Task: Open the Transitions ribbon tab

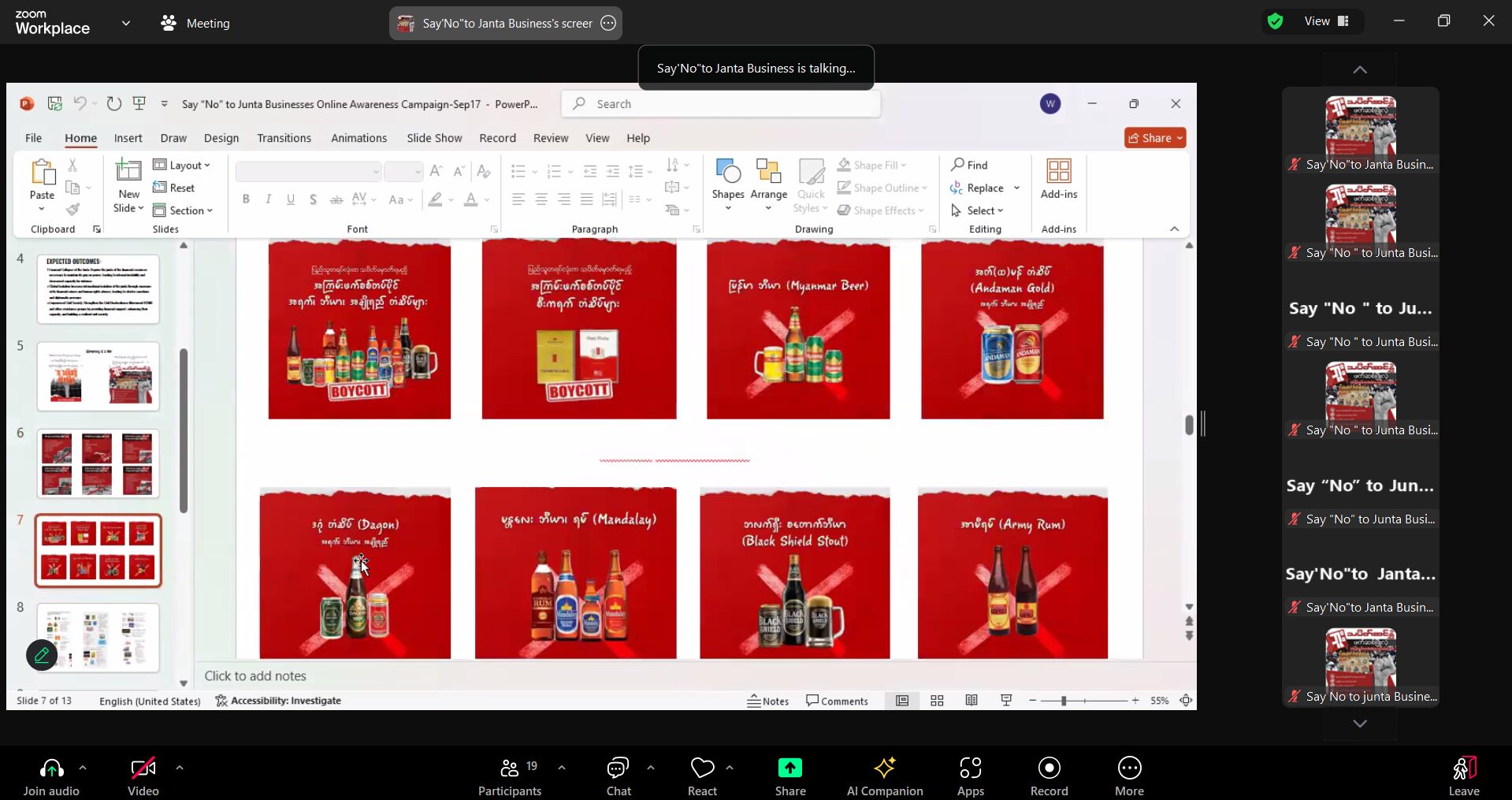Action: pyautogui.click(x=284, y=138)
